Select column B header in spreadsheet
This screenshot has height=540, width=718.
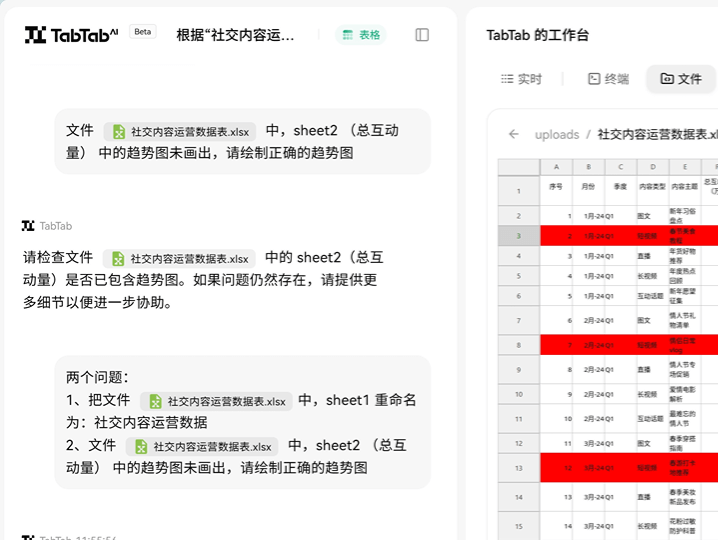pyautogui.click(x=588, y=167)
